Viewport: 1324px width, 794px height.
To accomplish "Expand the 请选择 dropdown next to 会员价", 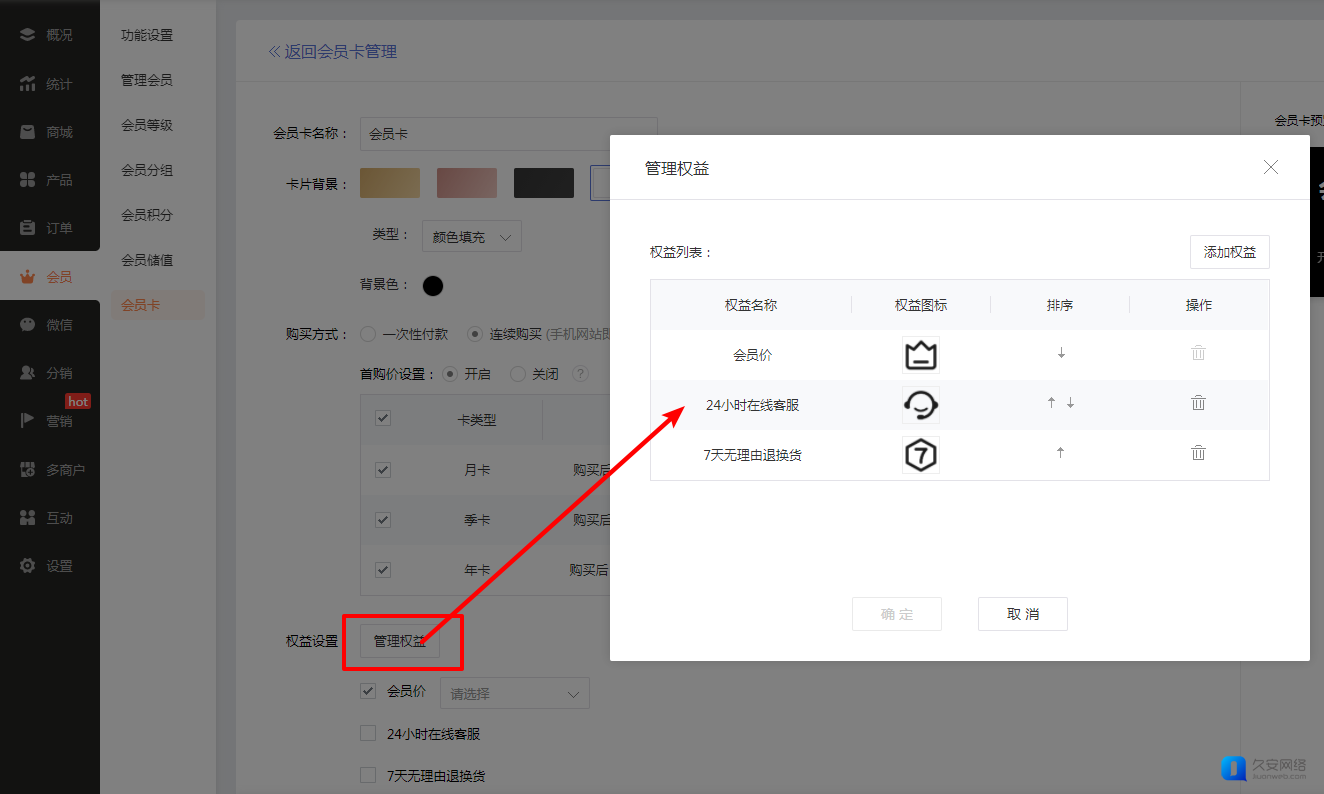I will 515,693.
